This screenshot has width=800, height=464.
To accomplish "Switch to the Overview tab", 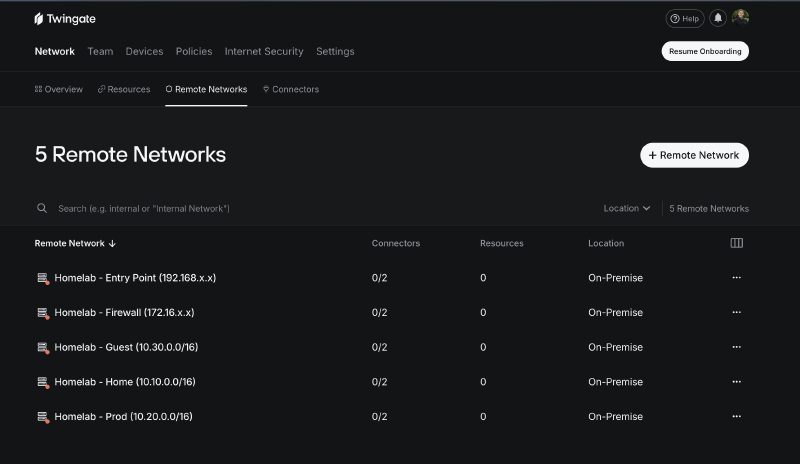I will (x=59, y=89).
